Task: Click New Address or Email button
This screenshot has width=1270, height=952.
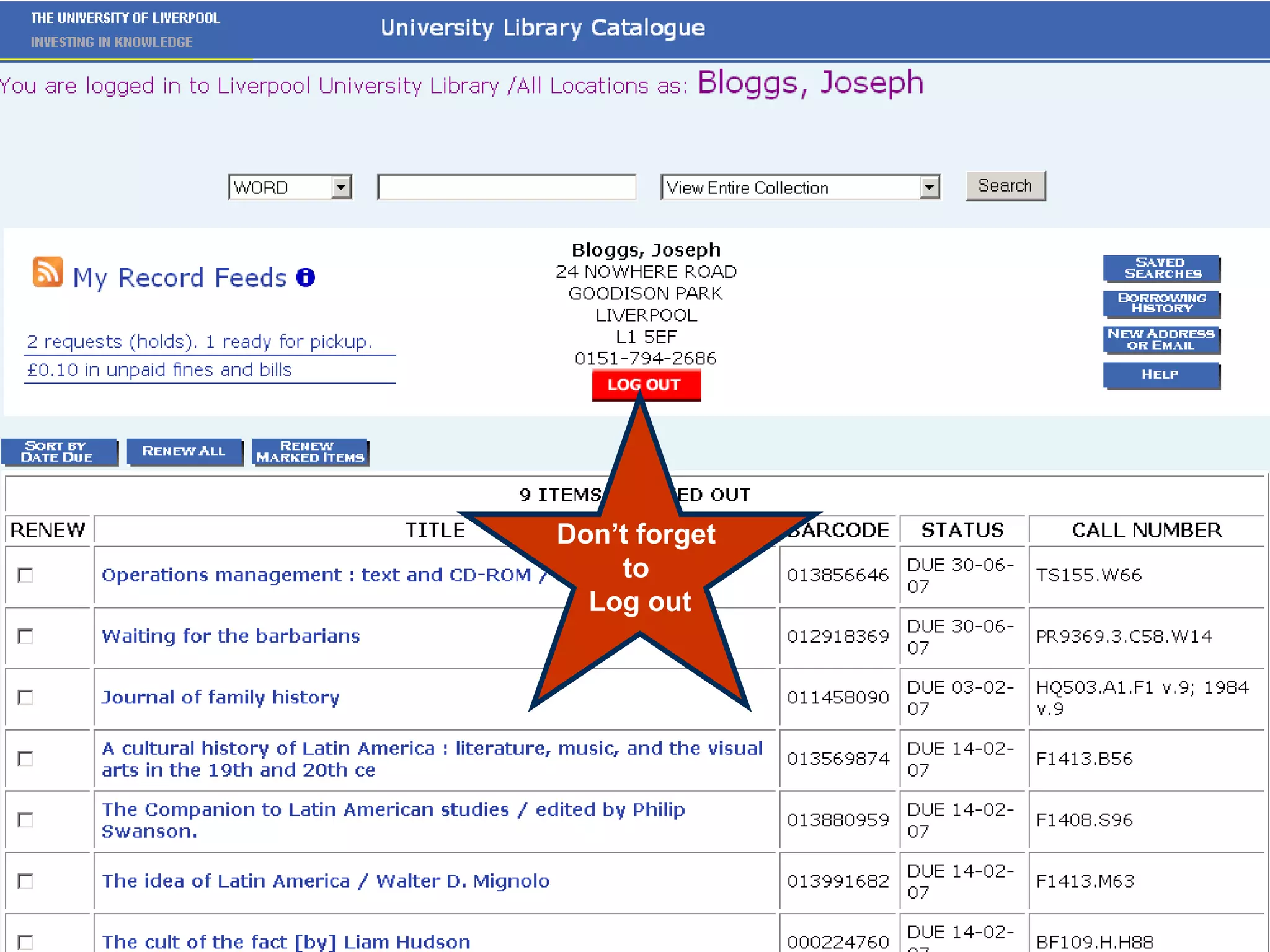Action: coord(1161,340)
